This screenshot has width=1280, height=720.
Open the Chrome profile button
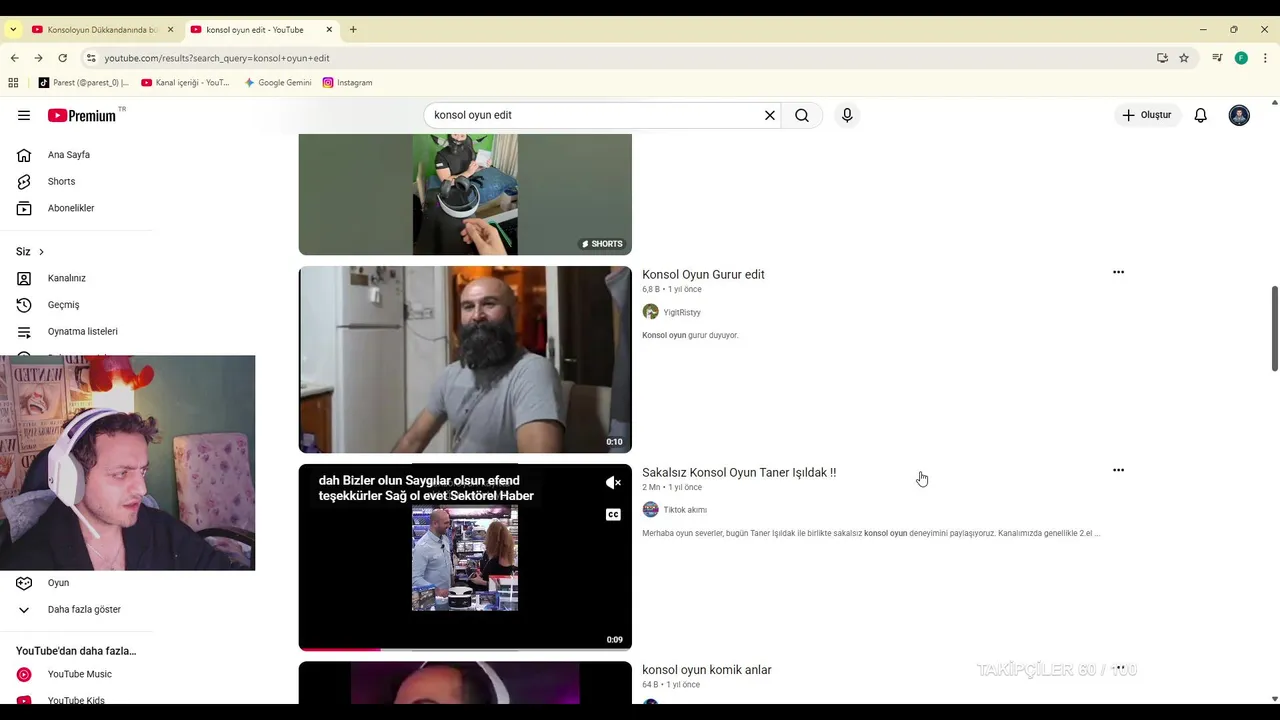coord(1241,58)
